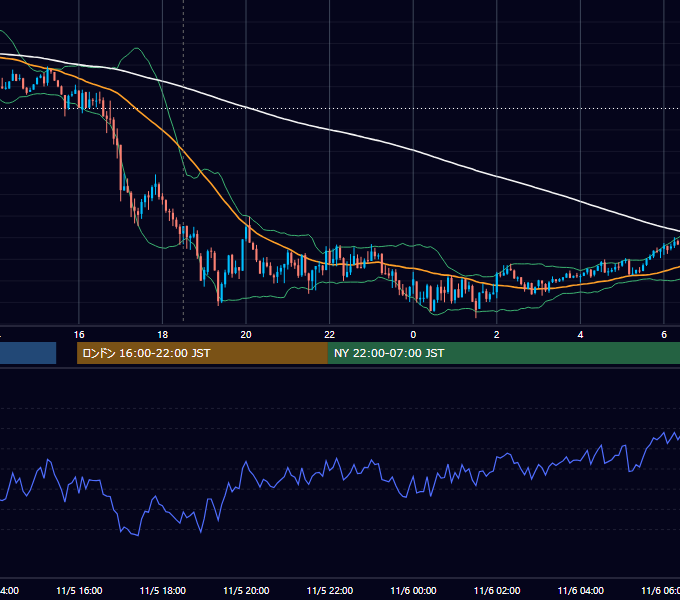Click the 22 hour axis label
The image size is (680, 600).
330,335
